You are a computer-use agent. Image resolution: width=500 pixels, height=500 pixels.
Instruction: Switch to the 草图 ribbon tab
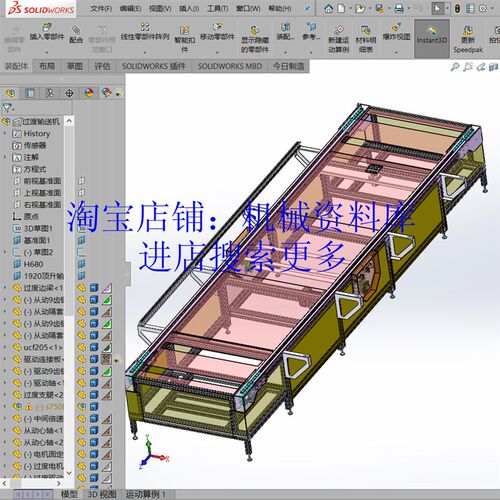click(75, 66)
